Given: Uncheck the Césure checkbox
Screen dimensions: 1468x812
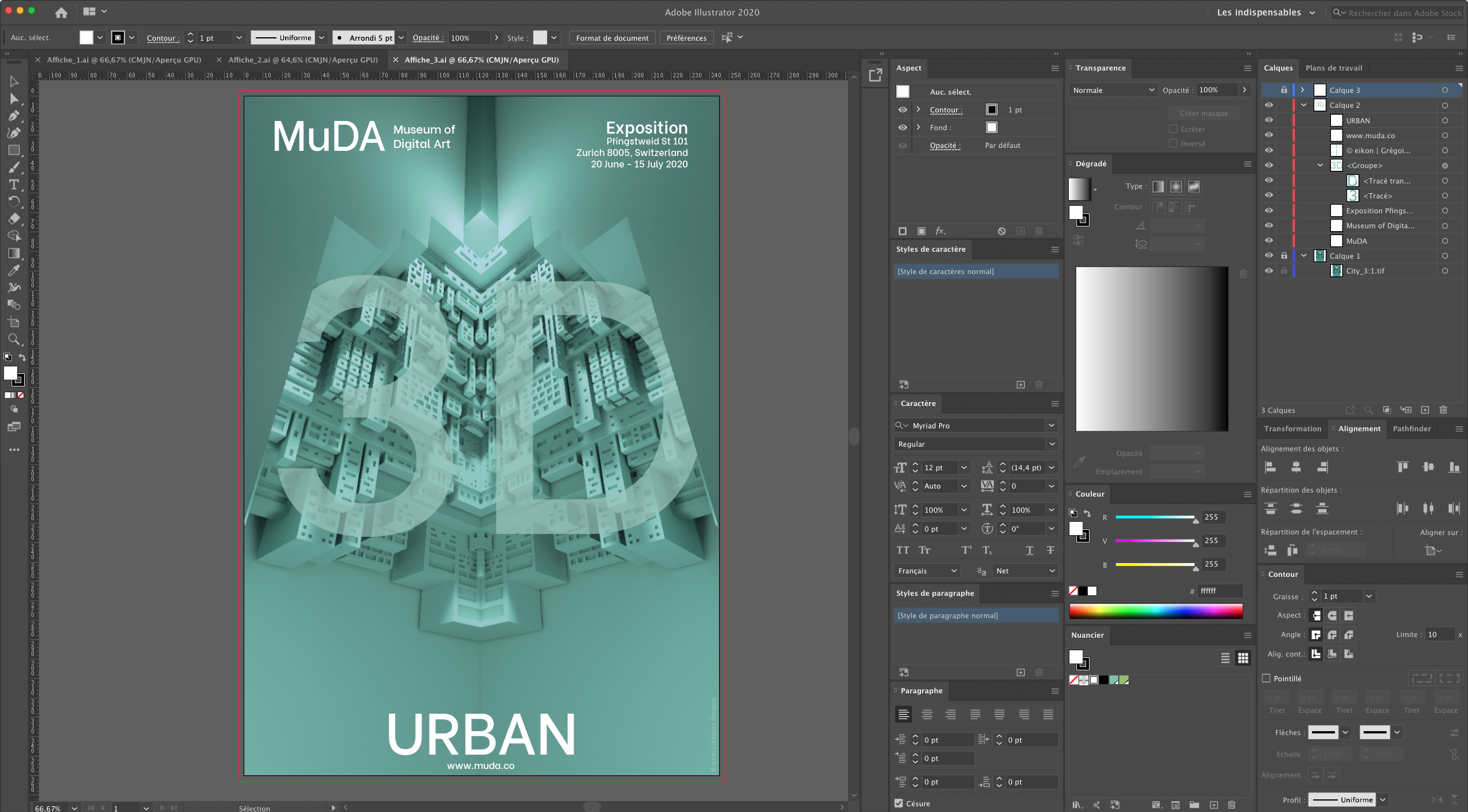Looking at the screenshot, I should 899,803.
